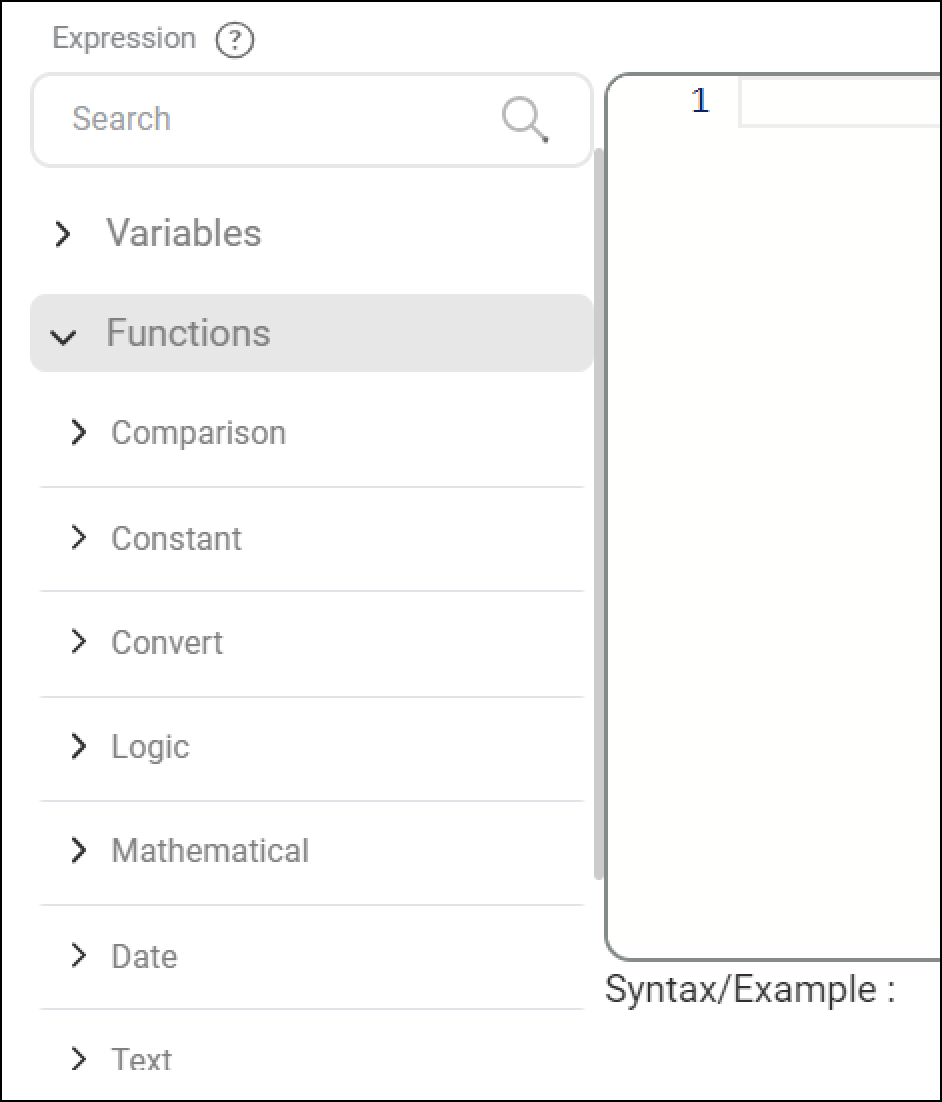Expand the Variables section chevron
942x1102 pixels.
click(x=63, y=234)
